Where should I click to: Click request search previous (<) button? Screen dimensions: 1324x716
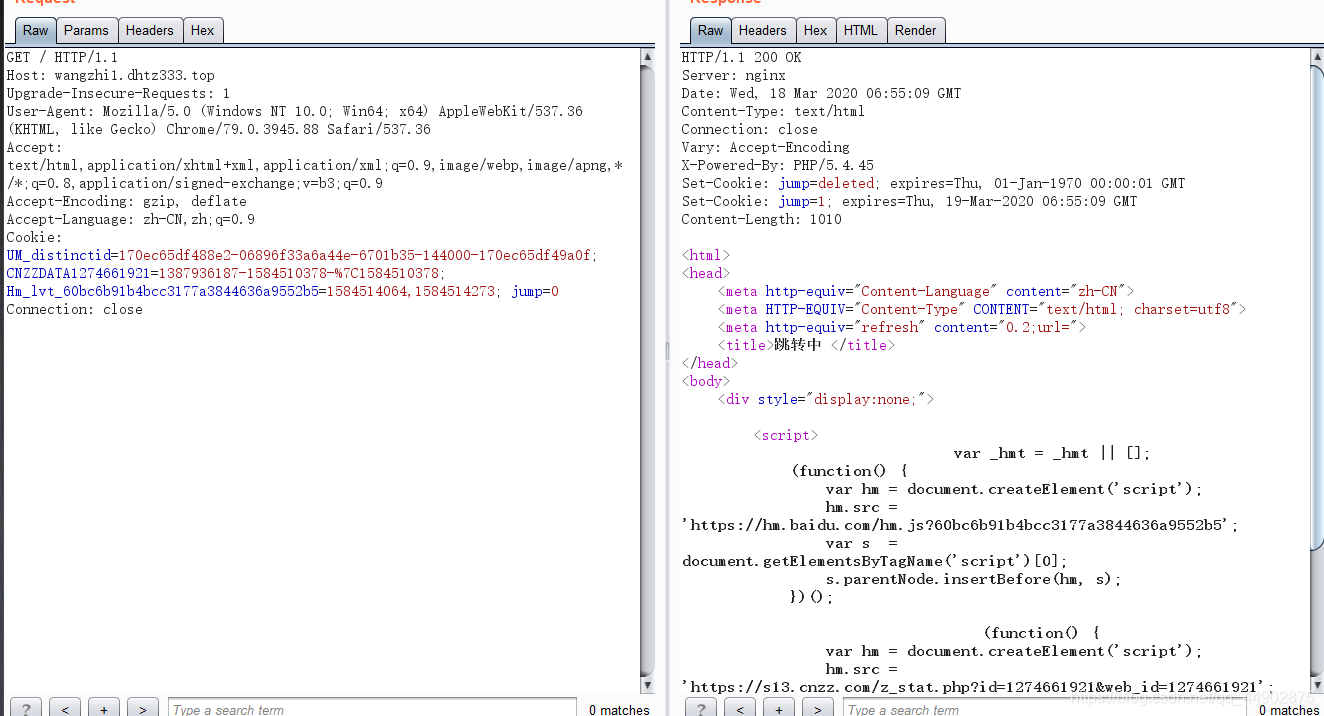click(x=64, y=708)
